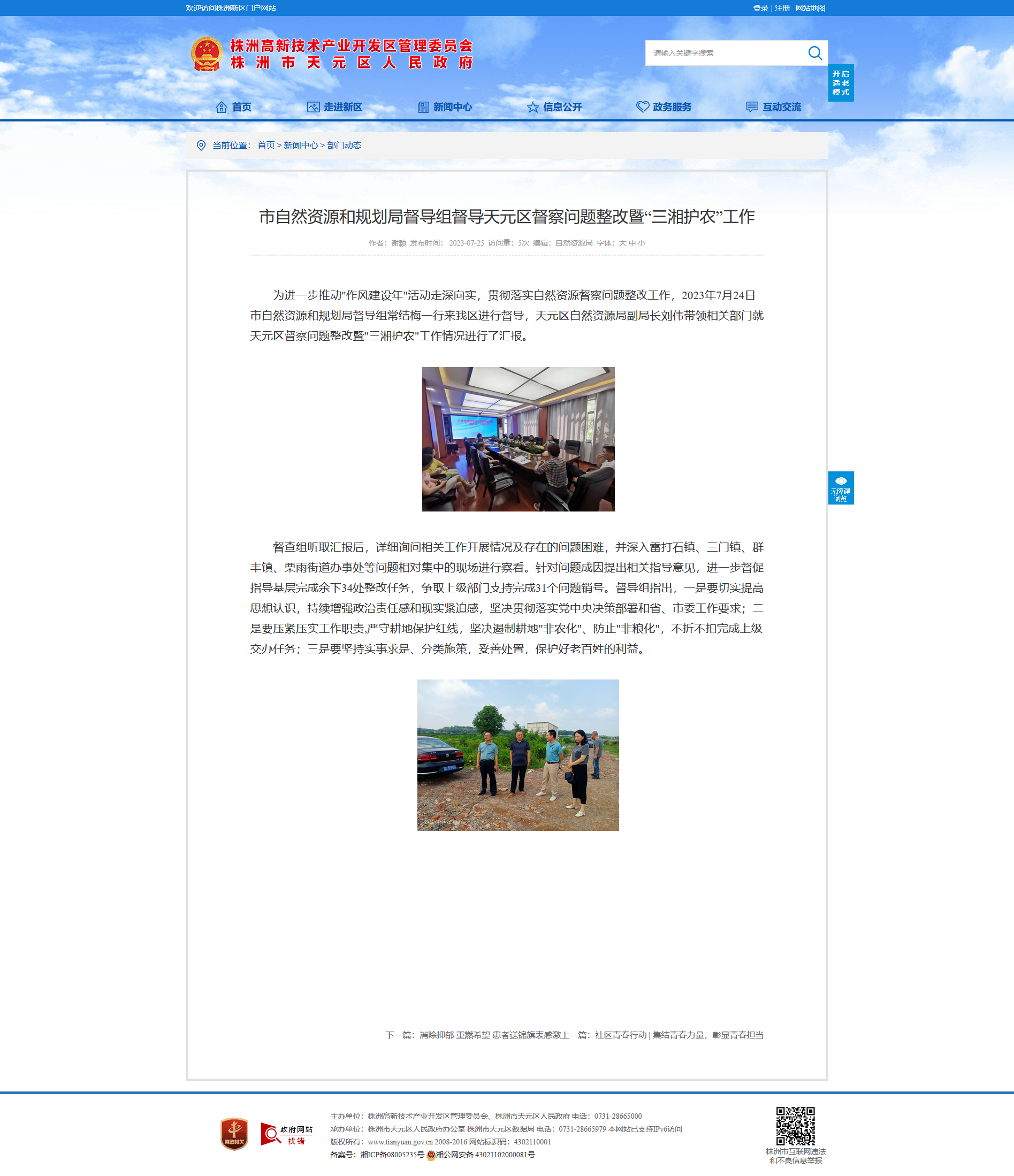This screenshot has height=1176, width=1014.
Task: Open the 走进新区 navigation item
Action: [334, 106]
